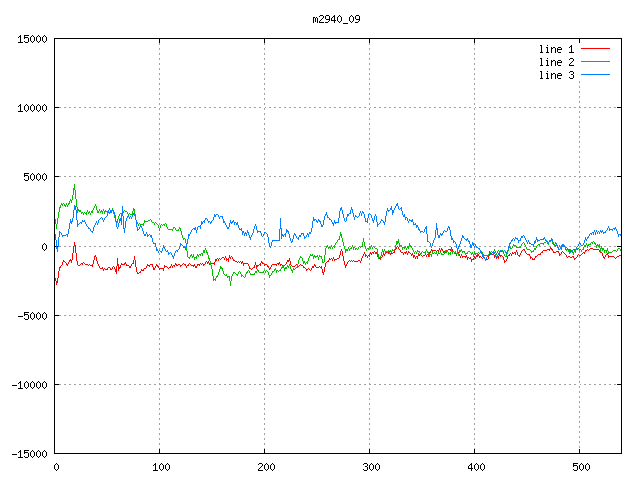Click the -15000 y-axis tick label
The width and height of the screenshot is (640, 480).
point(28,453)
